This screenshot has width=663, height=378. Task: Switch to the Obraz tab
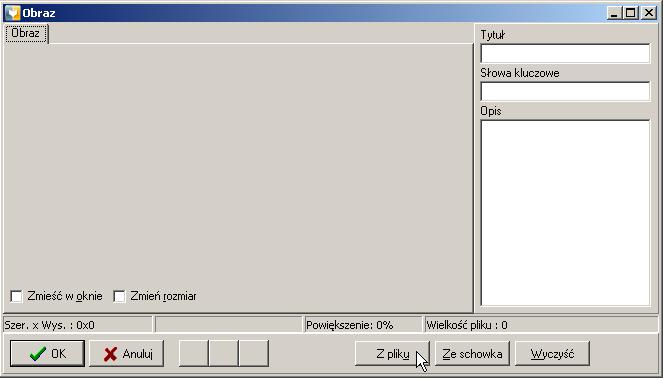point(27,33)
